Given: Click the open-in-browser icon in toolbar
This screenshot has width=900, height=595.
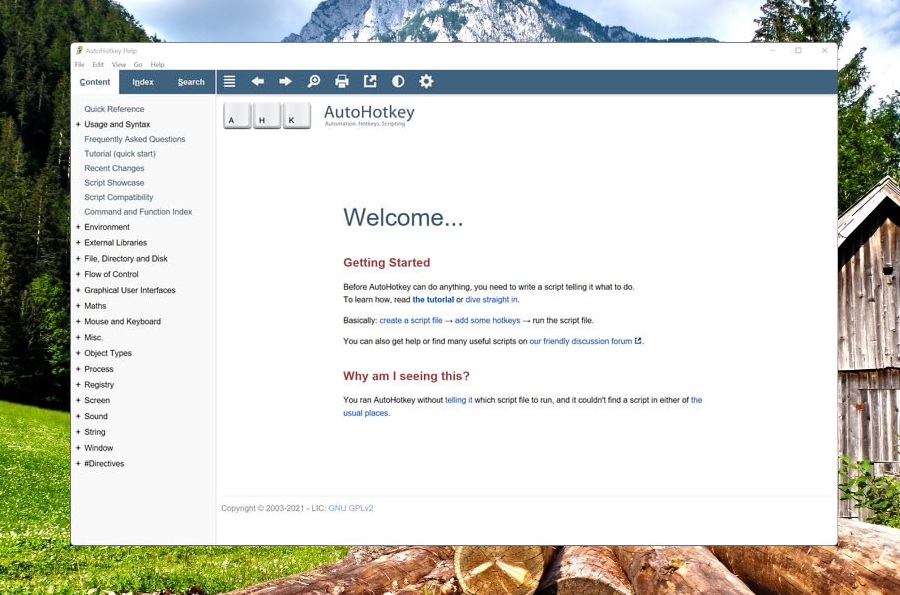Looking at the screenshot, I should (370, 82).
